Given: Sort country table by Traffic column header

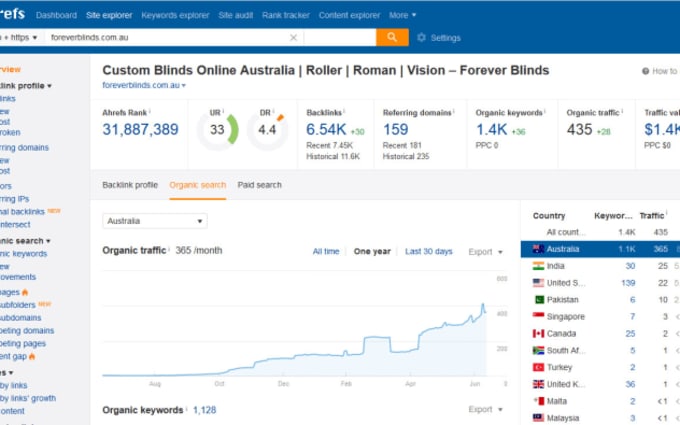Looking at the screenshot, I should (652, 216).
